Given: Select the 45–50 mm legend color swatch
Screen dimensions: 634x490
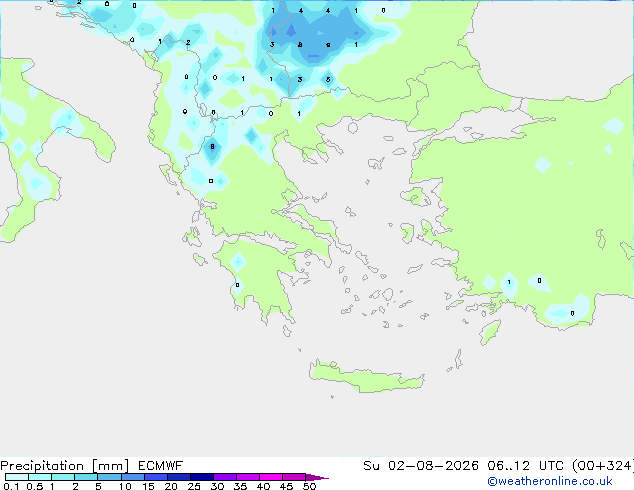Looking at the screenshot, I should (x=294, y=477).
